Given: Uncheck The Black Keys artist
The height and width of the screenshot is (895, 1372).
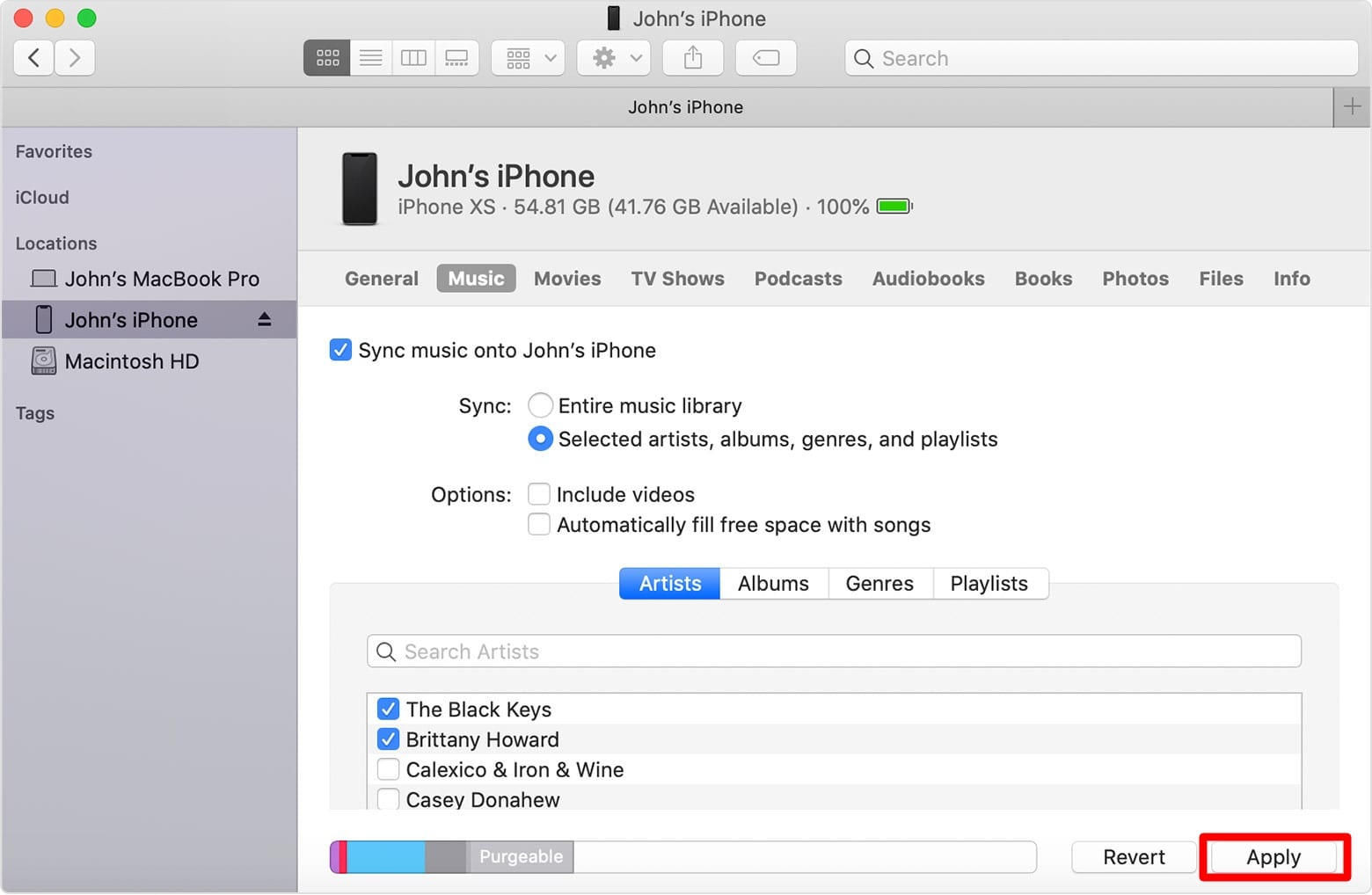Looking at the screenshot, I should (388, 709).
